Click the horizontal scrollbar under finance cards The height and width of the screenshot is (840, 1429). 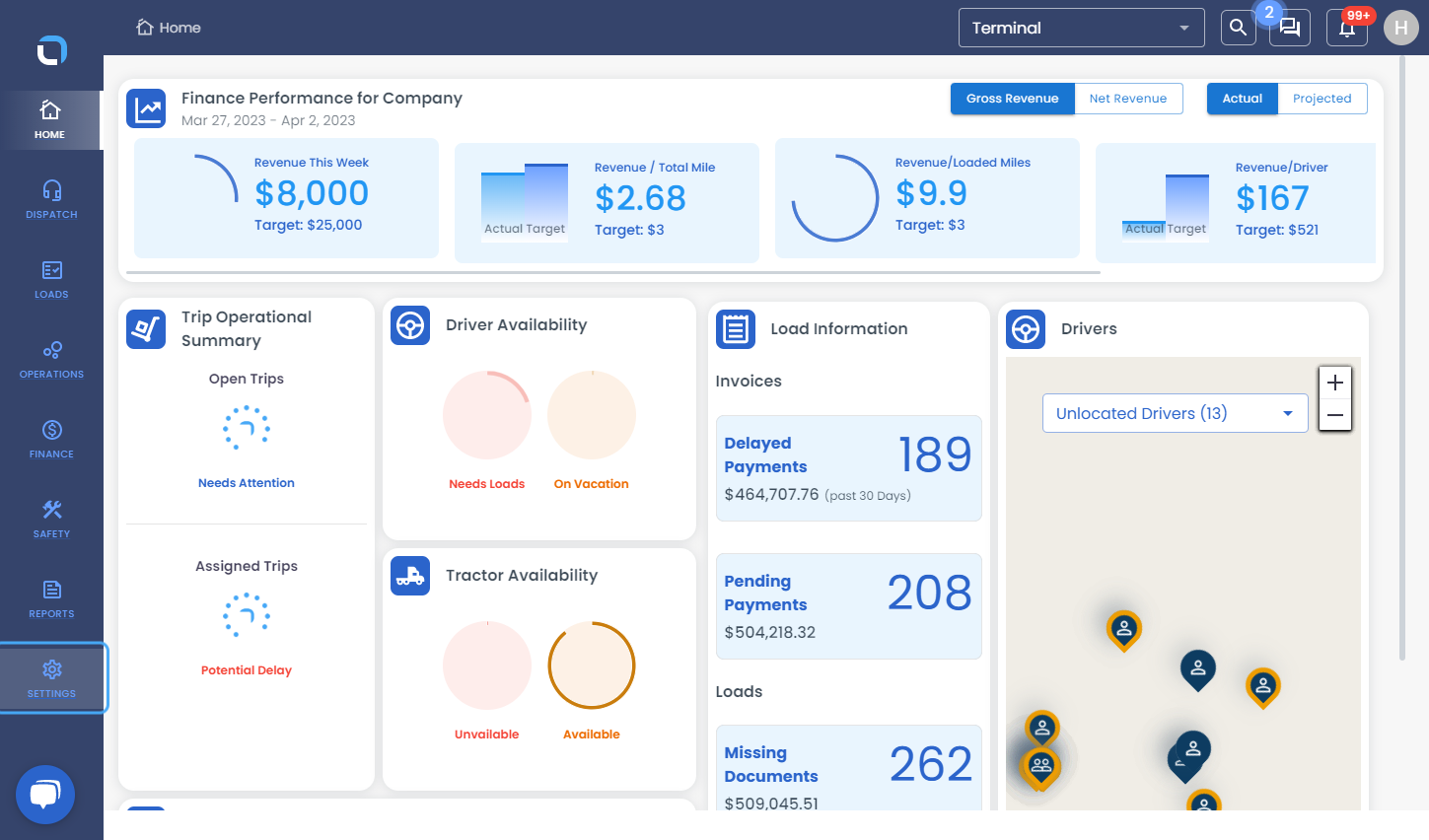point(613,272)
